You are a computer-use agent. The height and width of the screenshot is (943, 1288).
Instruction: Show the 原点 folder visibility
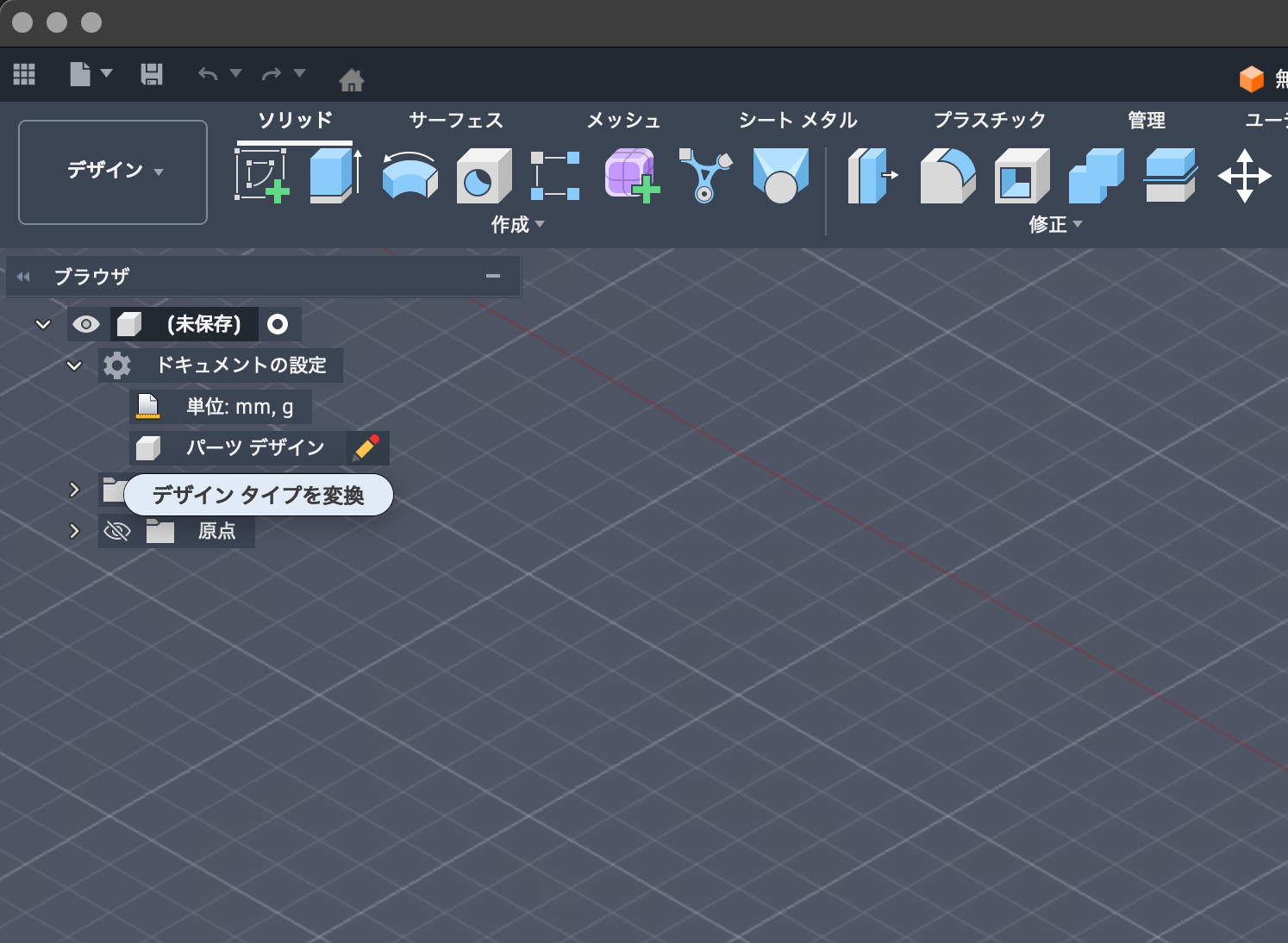pos(117,531)
